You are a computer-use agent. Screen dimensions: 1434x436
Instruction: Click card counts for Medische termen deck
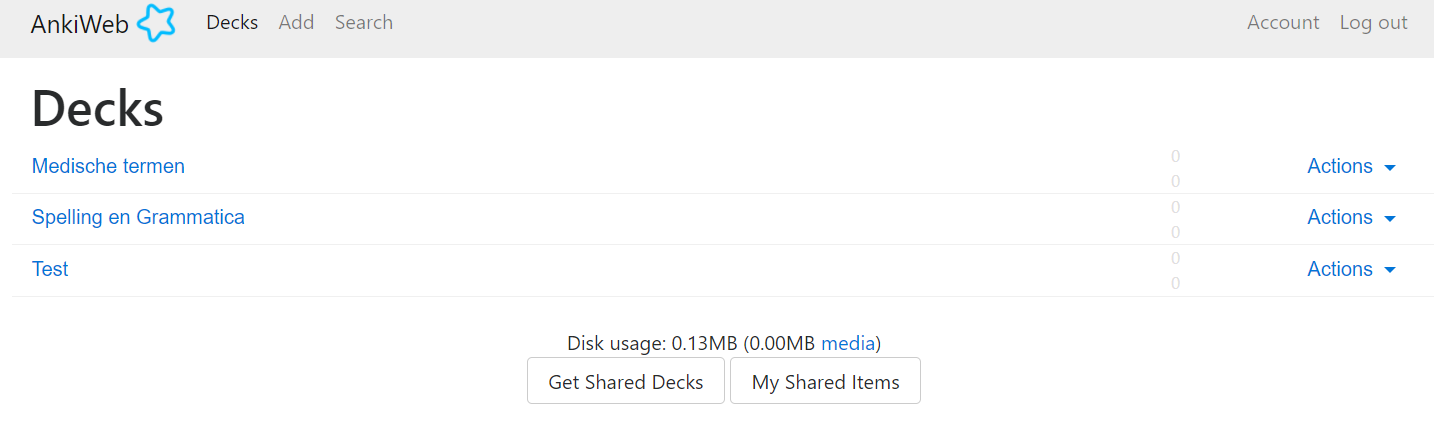click(x=1175, y=168)
